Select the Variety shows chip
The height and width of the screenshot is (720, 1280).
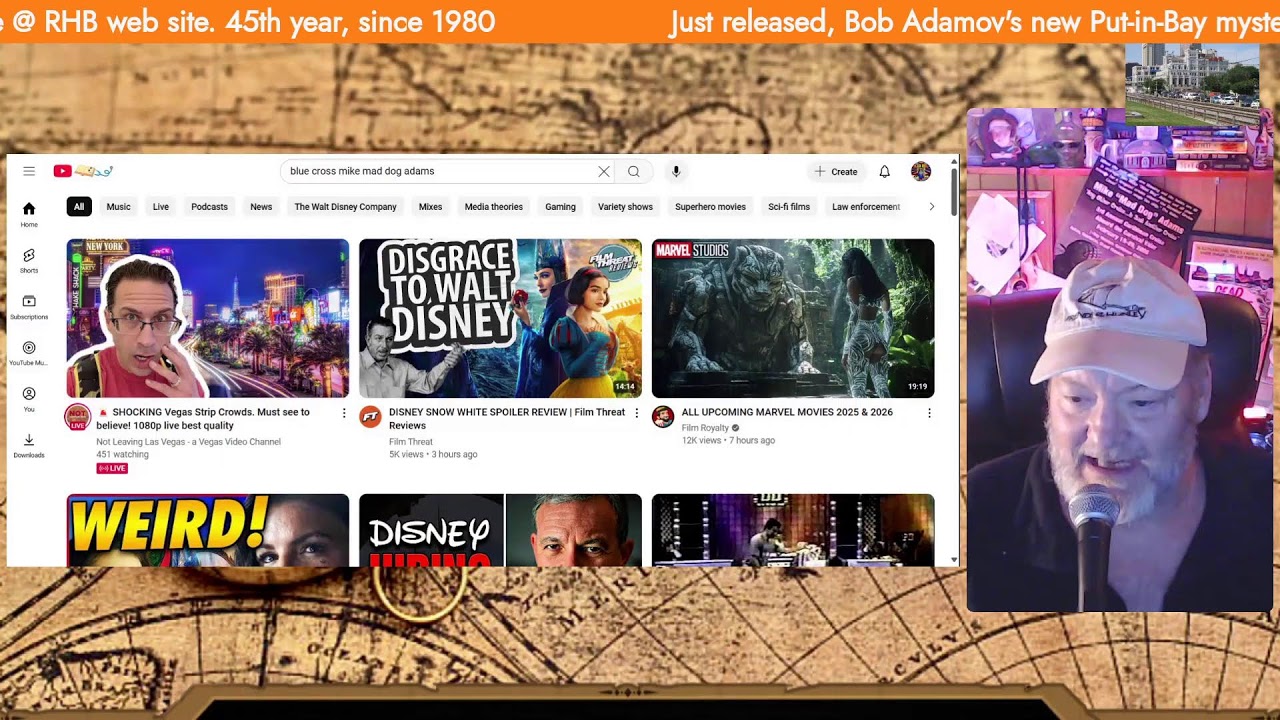pyautogui.click(x=625, y=207)
